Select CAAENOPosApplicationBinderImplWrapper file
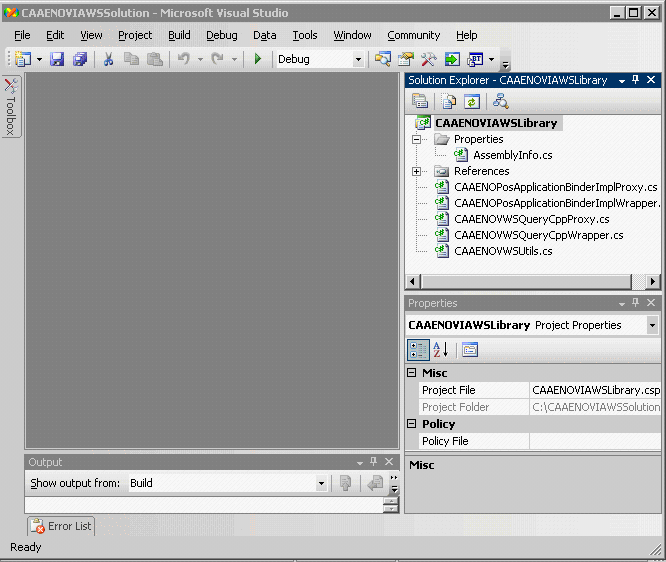666x562 pixels. (x=557, y=203)
